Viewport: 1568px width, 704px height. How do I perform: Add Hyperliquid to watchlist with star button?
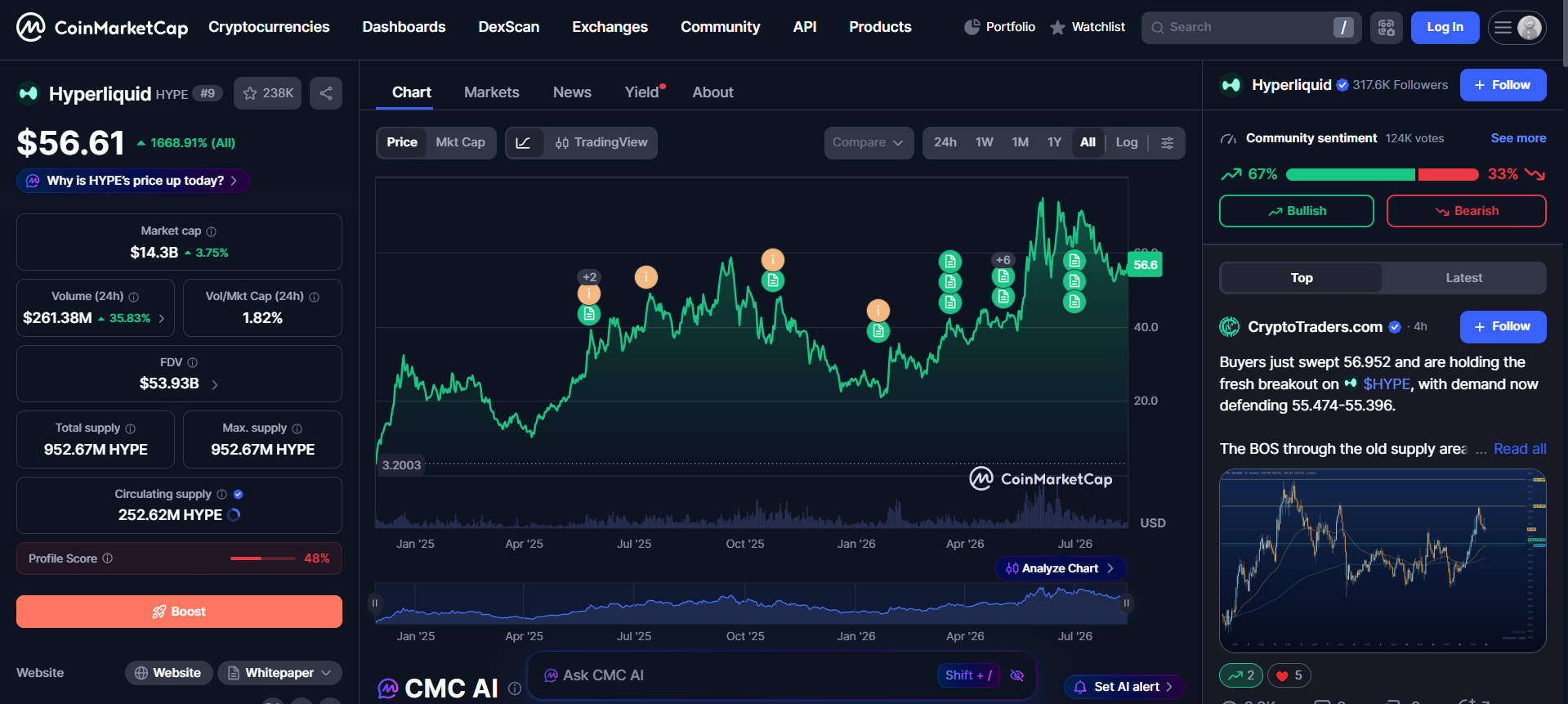267,93
